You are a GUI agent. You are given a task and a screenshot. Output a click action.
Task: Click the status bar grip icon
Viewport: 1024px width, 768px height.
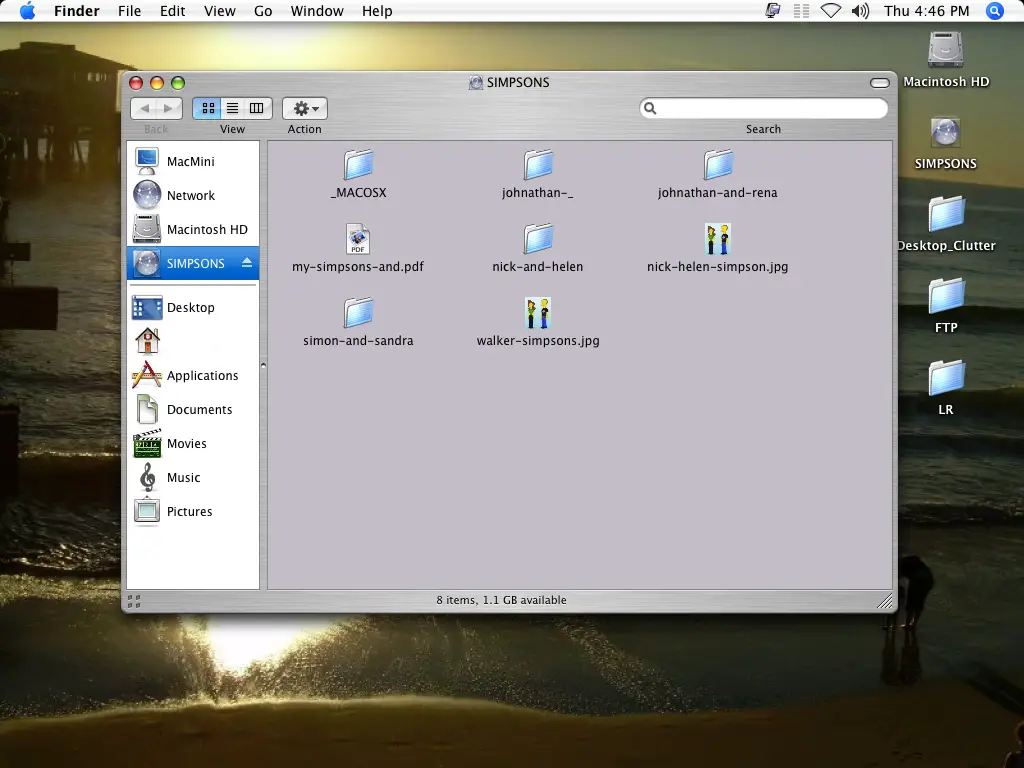(134, 601)
